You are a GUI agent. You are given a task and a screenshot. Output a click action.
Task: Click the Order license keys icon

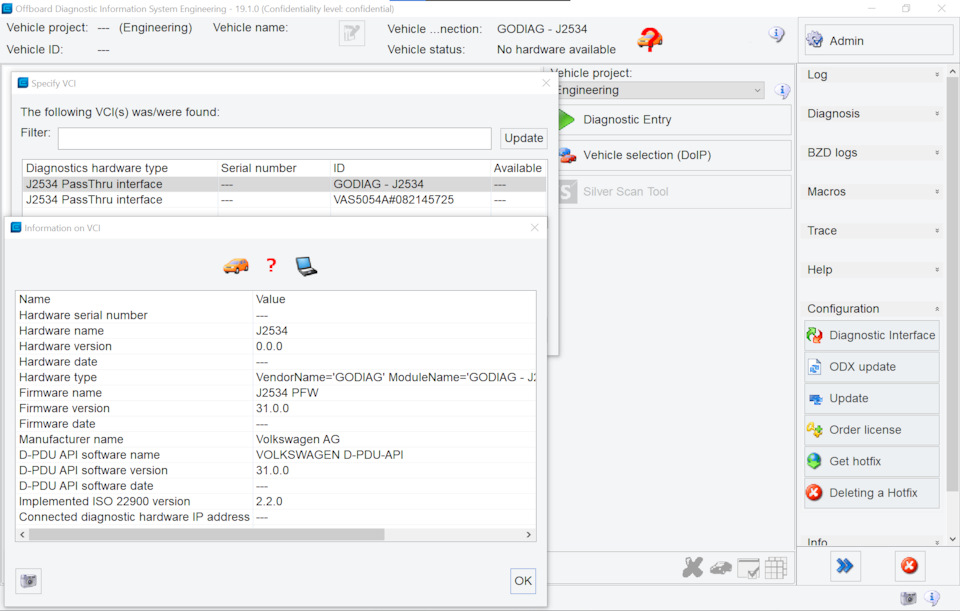(x=814, y=430)
